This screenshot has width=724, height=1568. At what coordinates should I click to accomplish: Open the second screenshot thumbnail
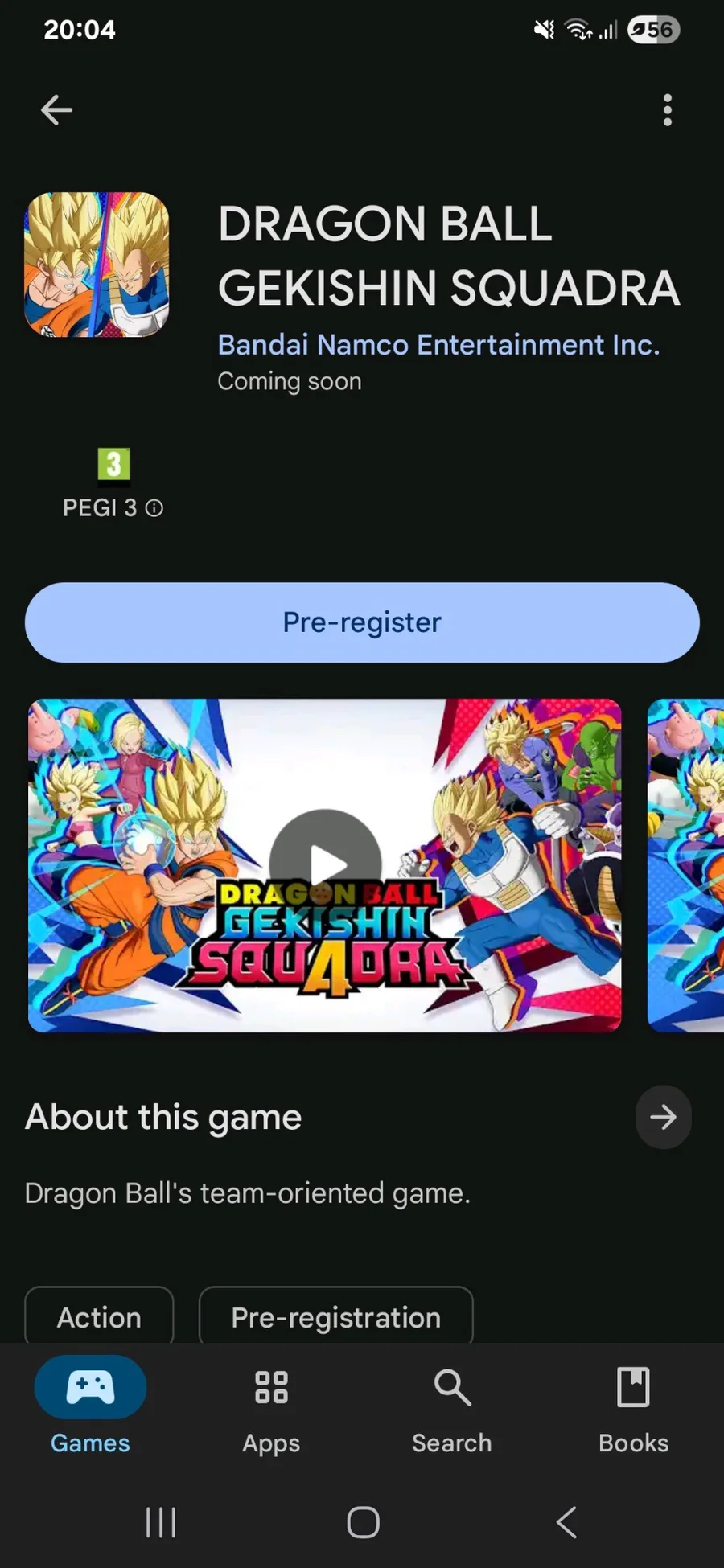685,865
